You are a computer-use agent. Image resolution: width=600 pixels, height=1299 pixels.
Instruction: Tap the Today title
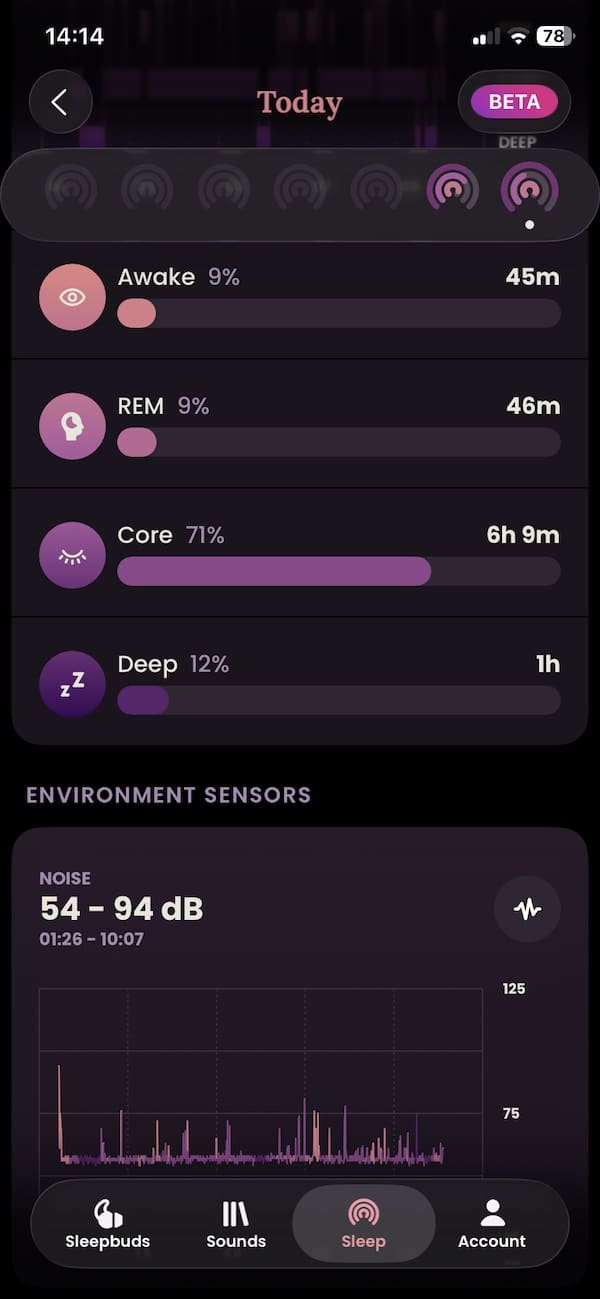point(299,102)
